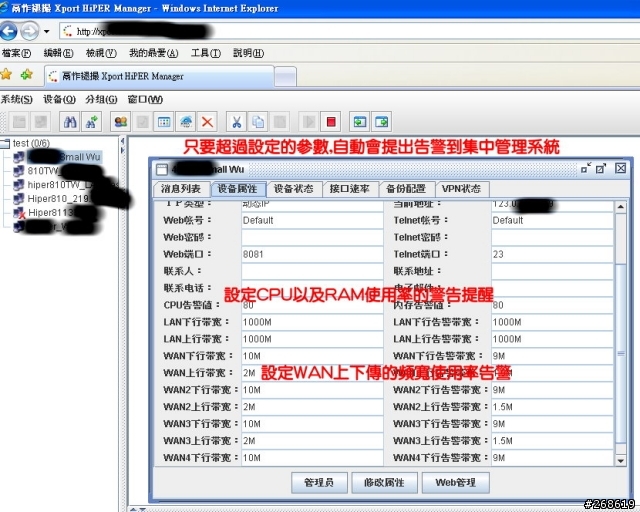Select the test (0/6) group node
The width and height of the screenshot is (640, 512).
tap(31, 143)
